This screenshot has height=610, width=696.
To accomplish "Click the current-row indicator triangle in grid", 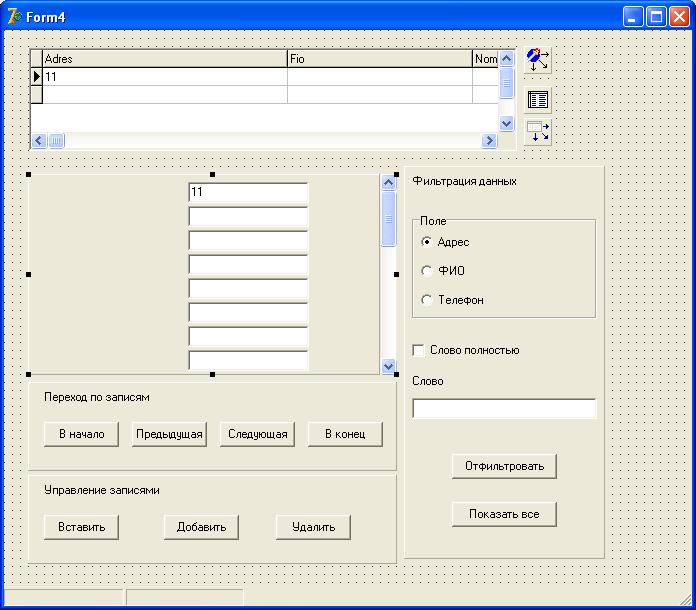I will [x=37, y=76].
